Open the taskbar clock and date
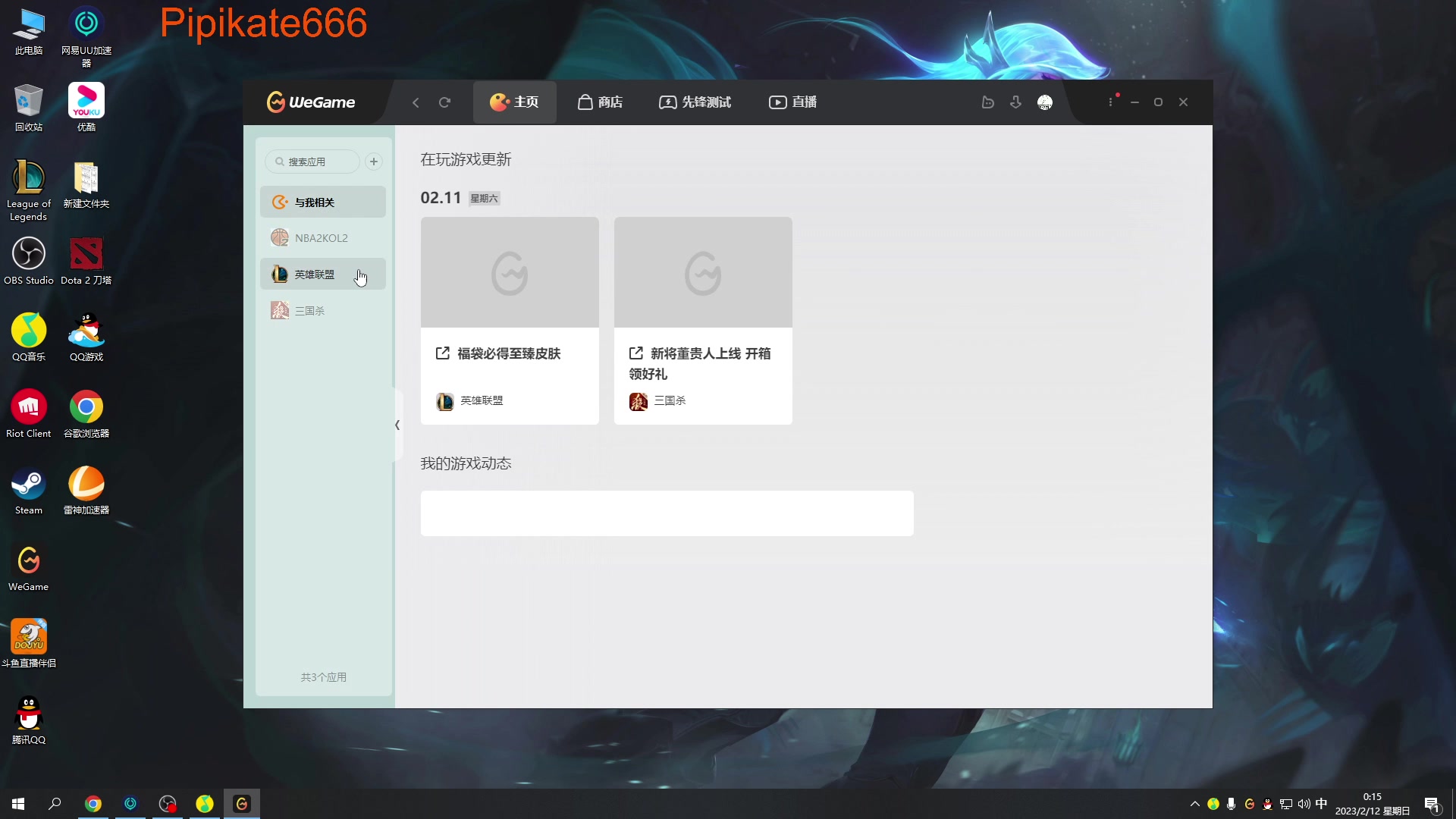 (1373, 804)
